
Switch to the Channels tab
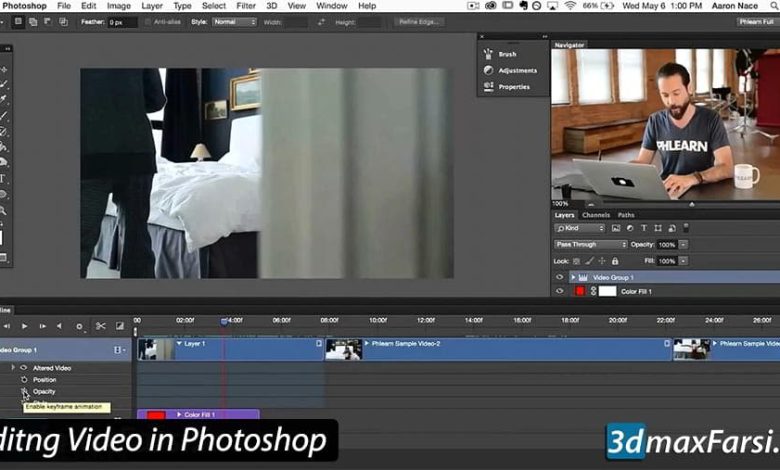pos(596,215)
